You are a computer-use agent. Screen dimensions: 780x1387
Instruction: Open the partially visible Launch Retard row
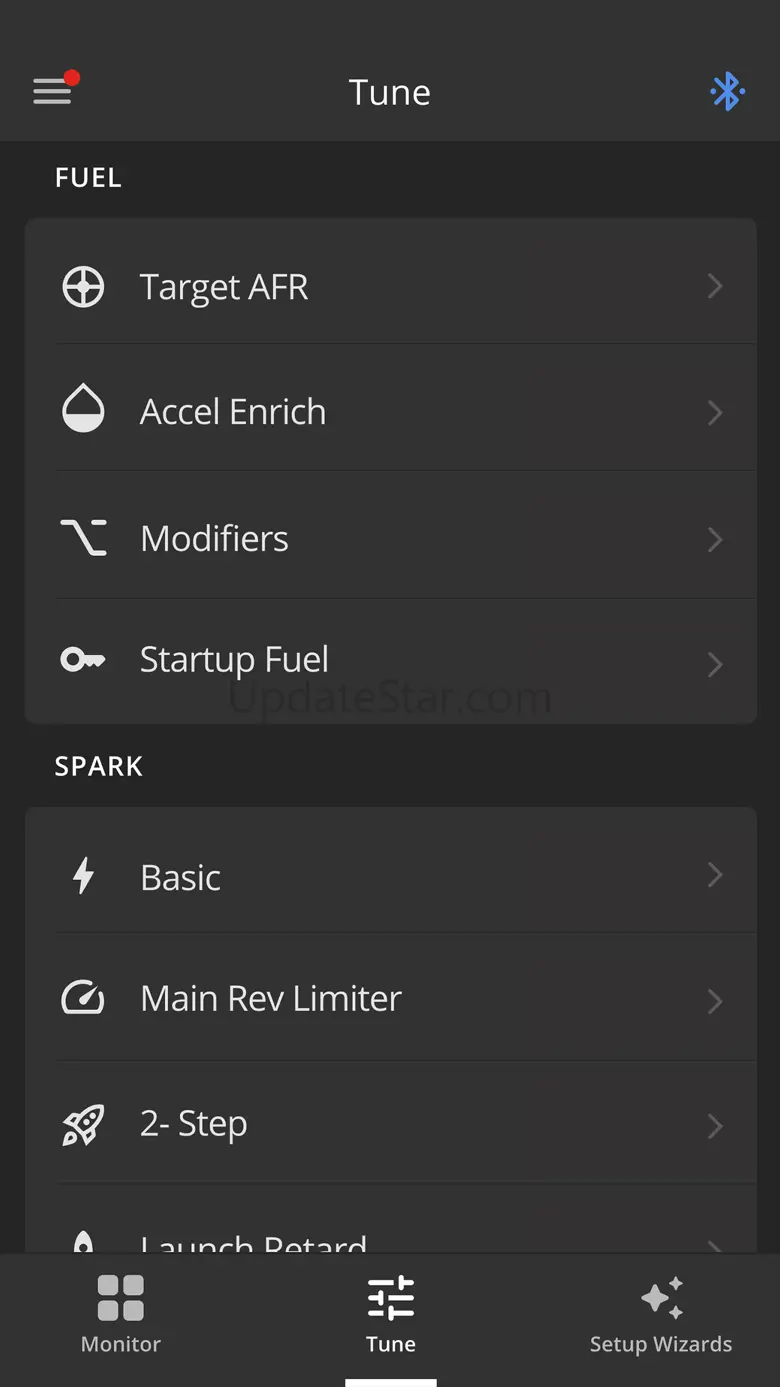(x=254, y=1243)
